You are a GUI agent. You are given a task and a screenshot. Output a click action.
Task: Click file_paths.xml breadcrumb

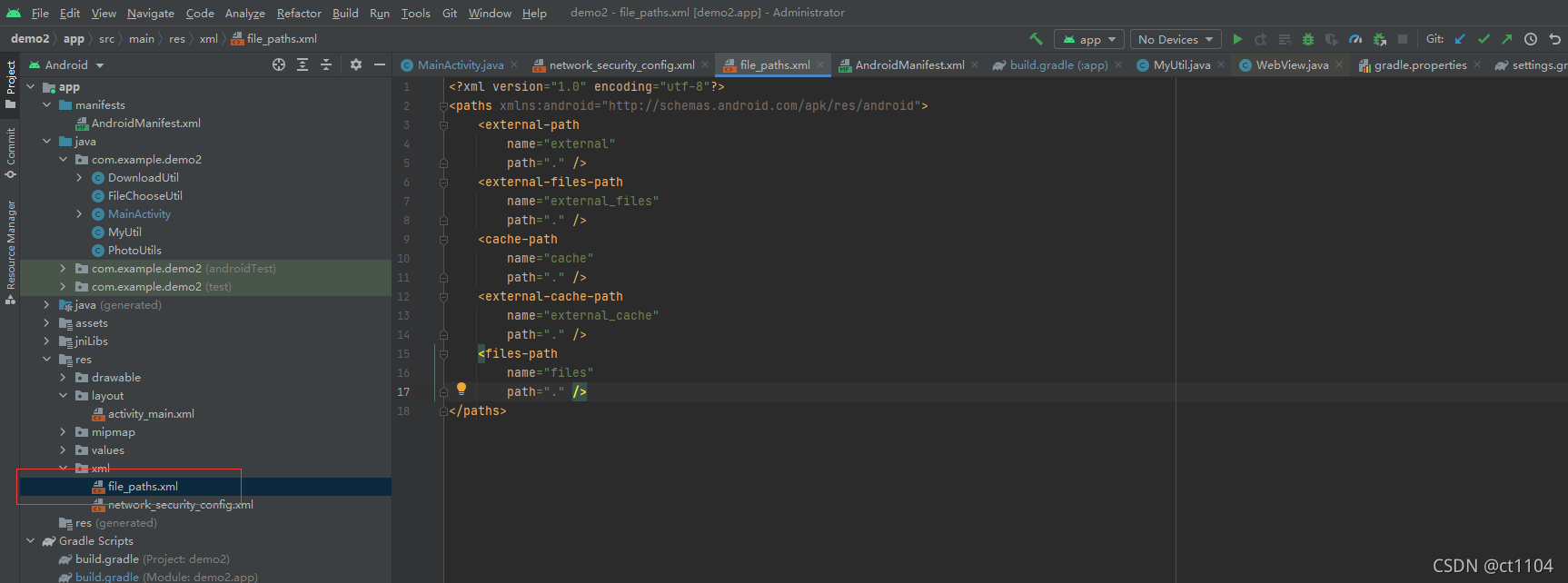pyautogui.click(x=274, y=39)
